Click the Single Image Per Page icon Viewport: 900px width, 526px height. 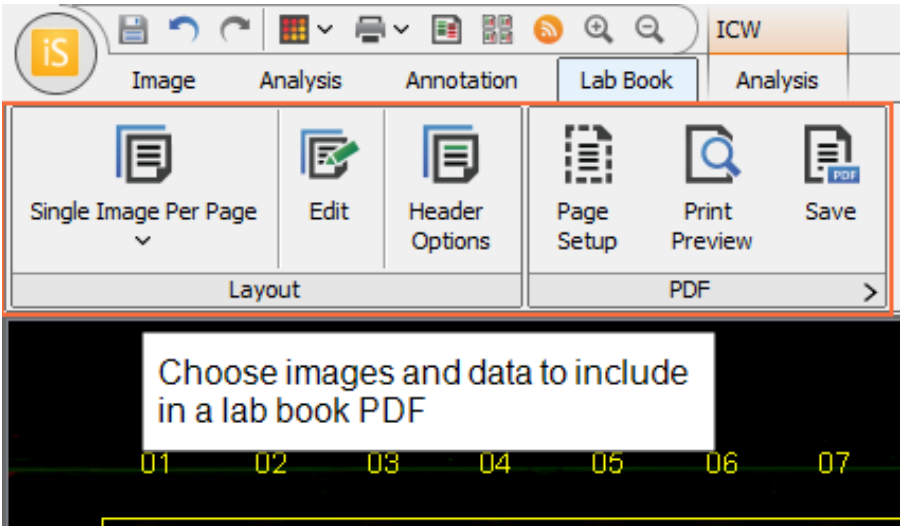[143, 154]
